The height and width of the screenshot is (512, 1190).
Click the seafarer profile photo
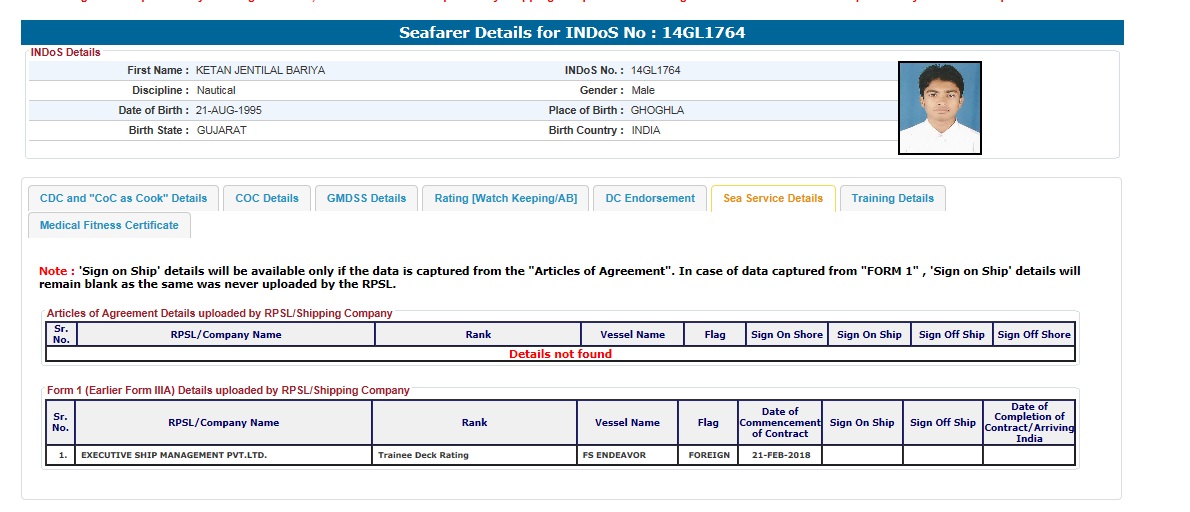point(939,108)
